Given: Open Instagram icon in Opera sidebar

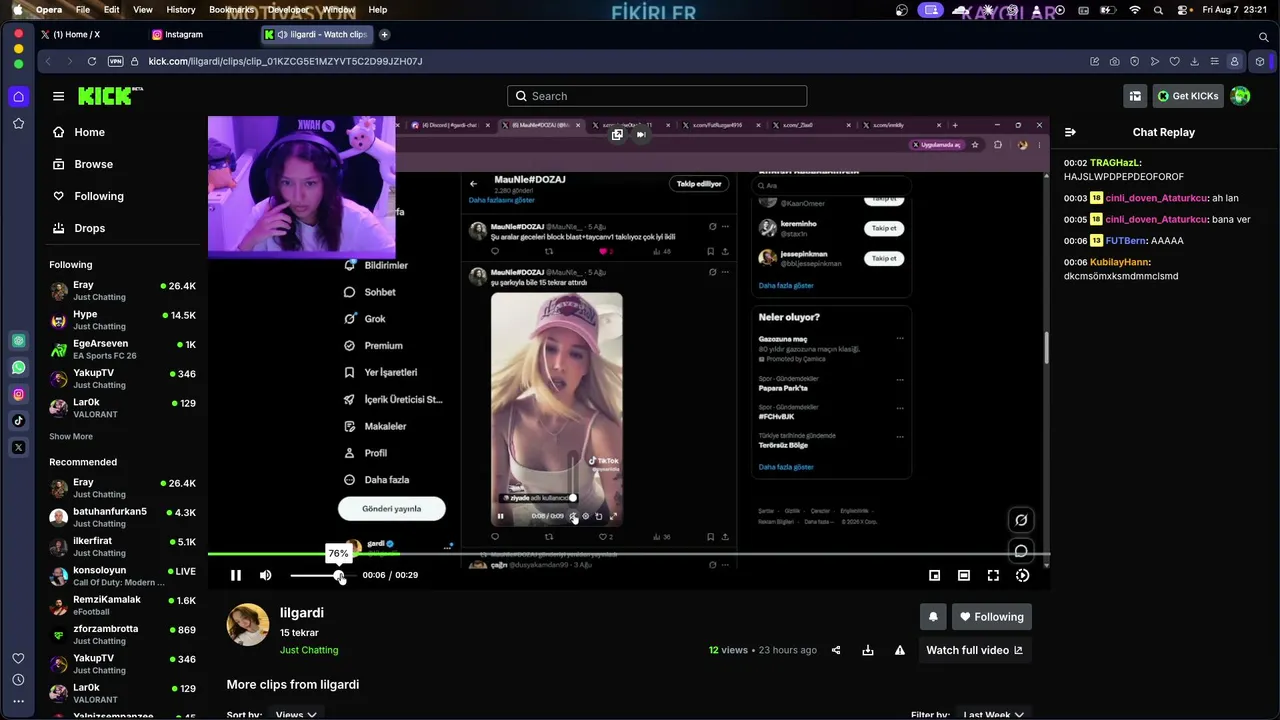Looking at the screenshot, I should coord(18,394).
